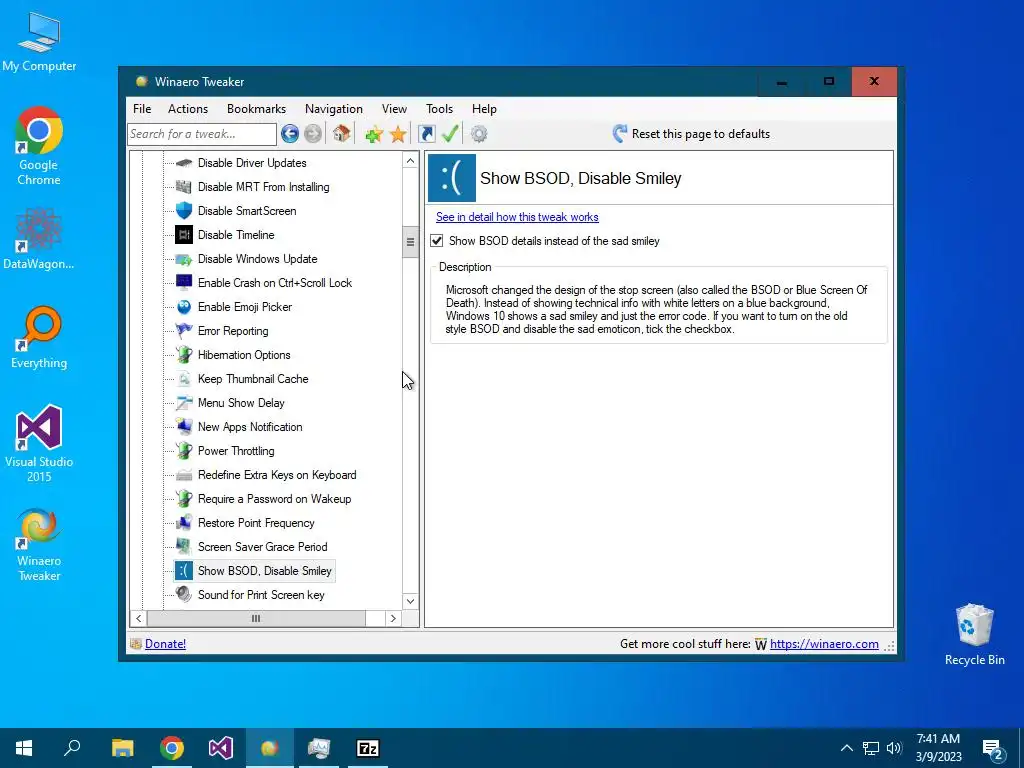Open See in detail how this tweak works link
Viewport: 1024px width, 768px height.
pos(517,217)
